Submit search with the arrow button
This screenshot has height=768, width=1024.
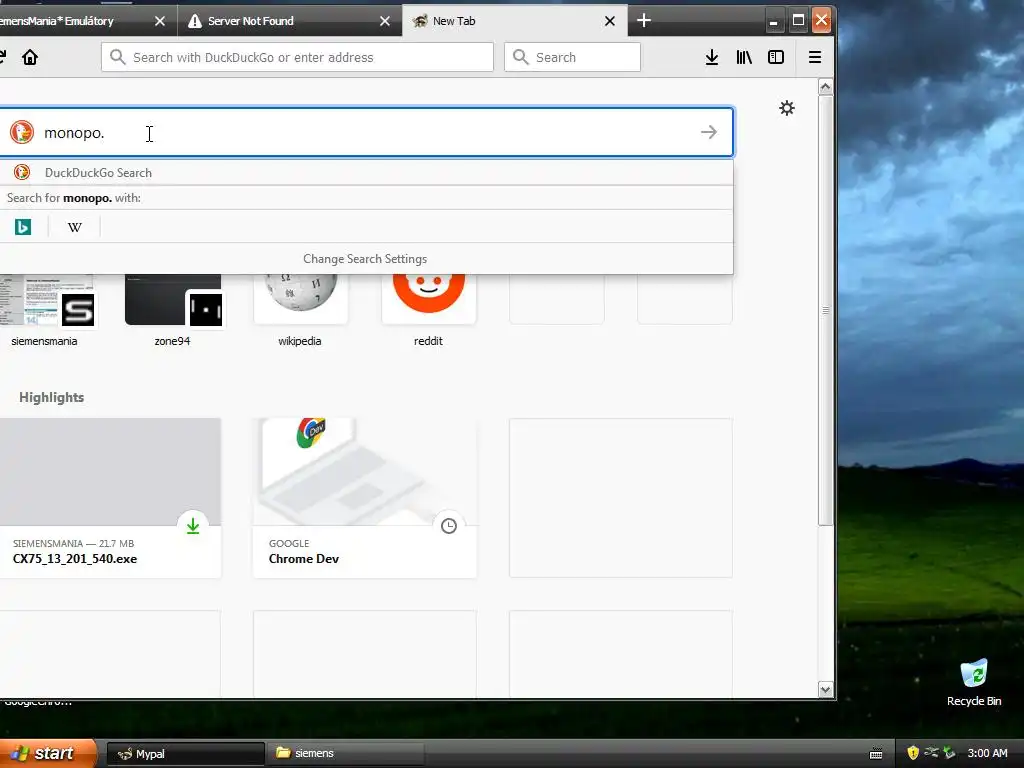click(709, 132)
